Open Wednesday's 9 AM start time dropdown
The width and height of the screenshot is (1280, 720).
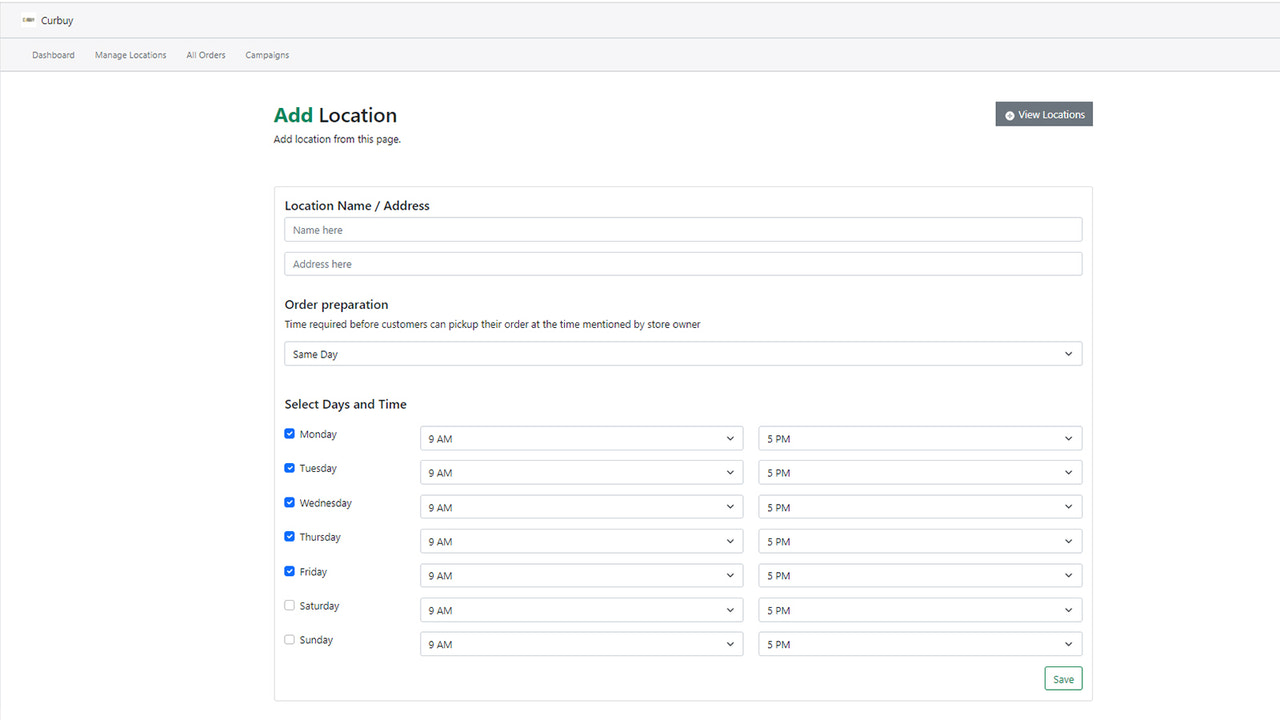[582, 508]
